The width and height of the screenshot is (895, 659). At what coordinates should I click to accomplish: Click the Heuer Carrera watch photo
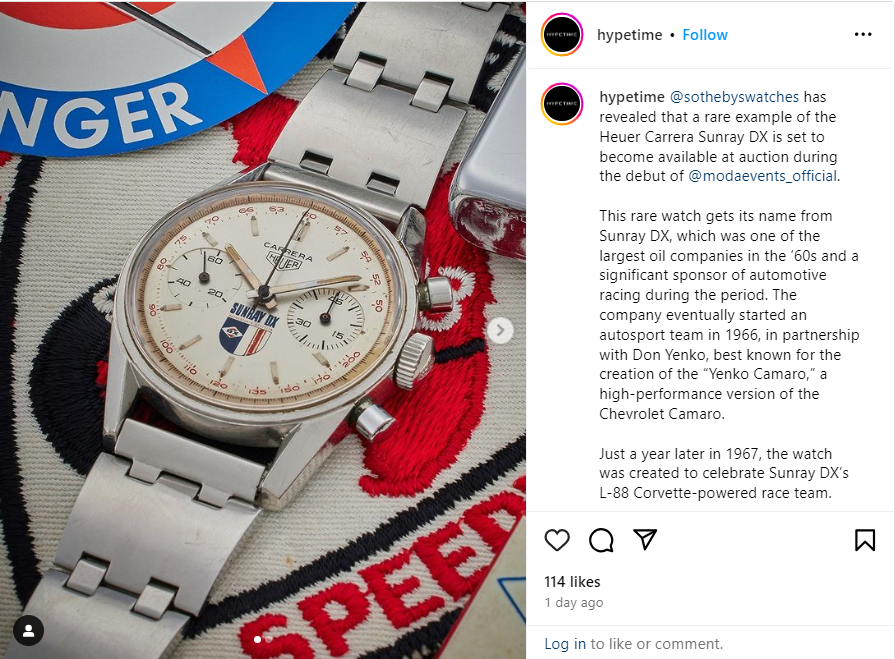click(x=263, y=330)
